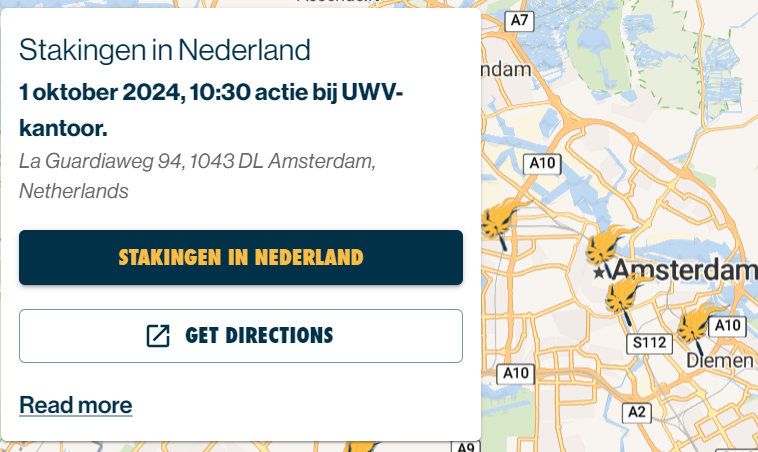Click the Diemen town label
The image size is (758, 452).
tap(720, 361)
